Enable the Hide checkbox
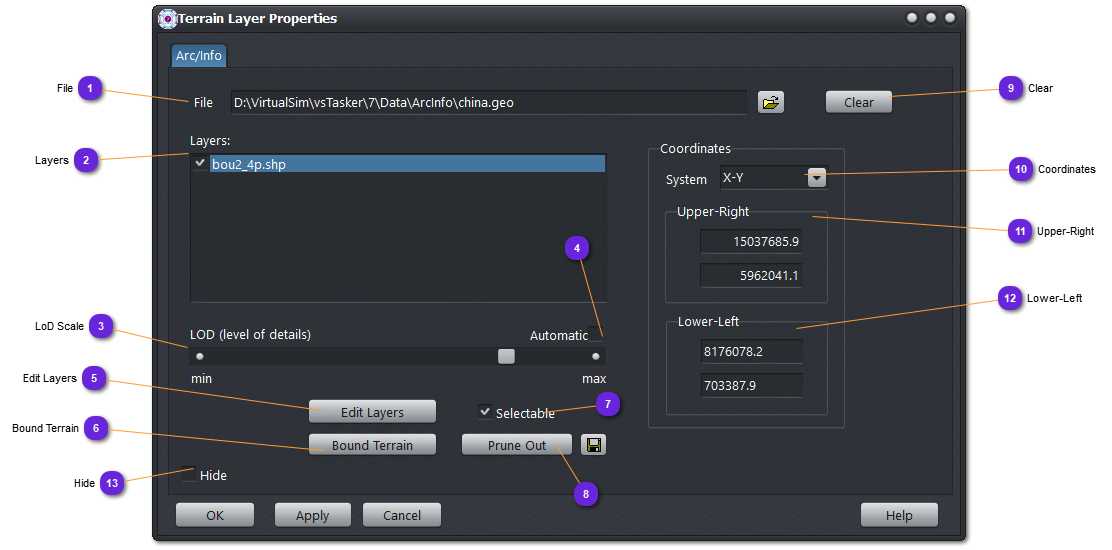The width and height of the screenshot is (1112, 550). pyautogui.click(x=189, y=476)
